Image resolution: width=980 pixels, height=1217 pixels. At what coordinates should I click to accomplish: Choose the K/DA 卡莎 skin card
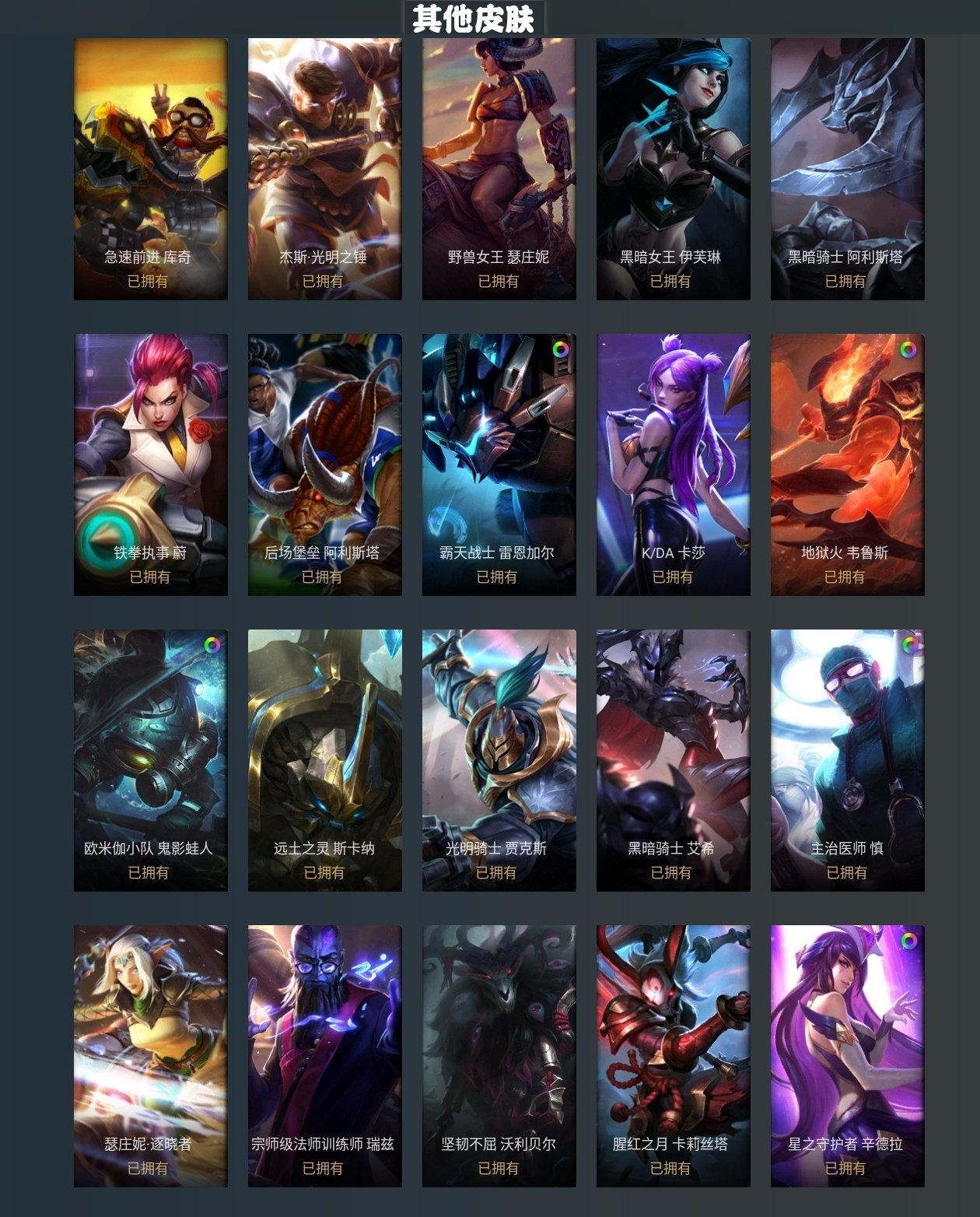pyautogui.click(x=674, y=465)
